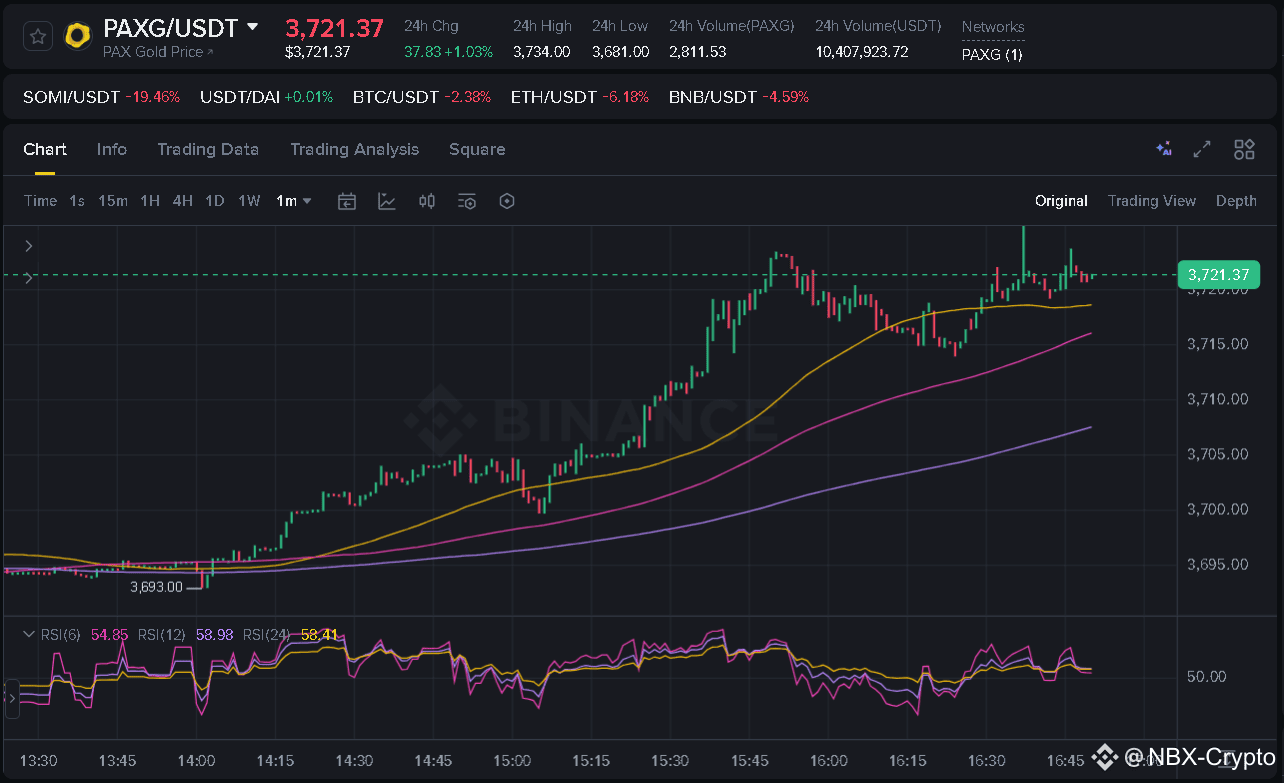Expand the upper chart legend chevron
1284x783 pixels.
[x=29, y=245]
